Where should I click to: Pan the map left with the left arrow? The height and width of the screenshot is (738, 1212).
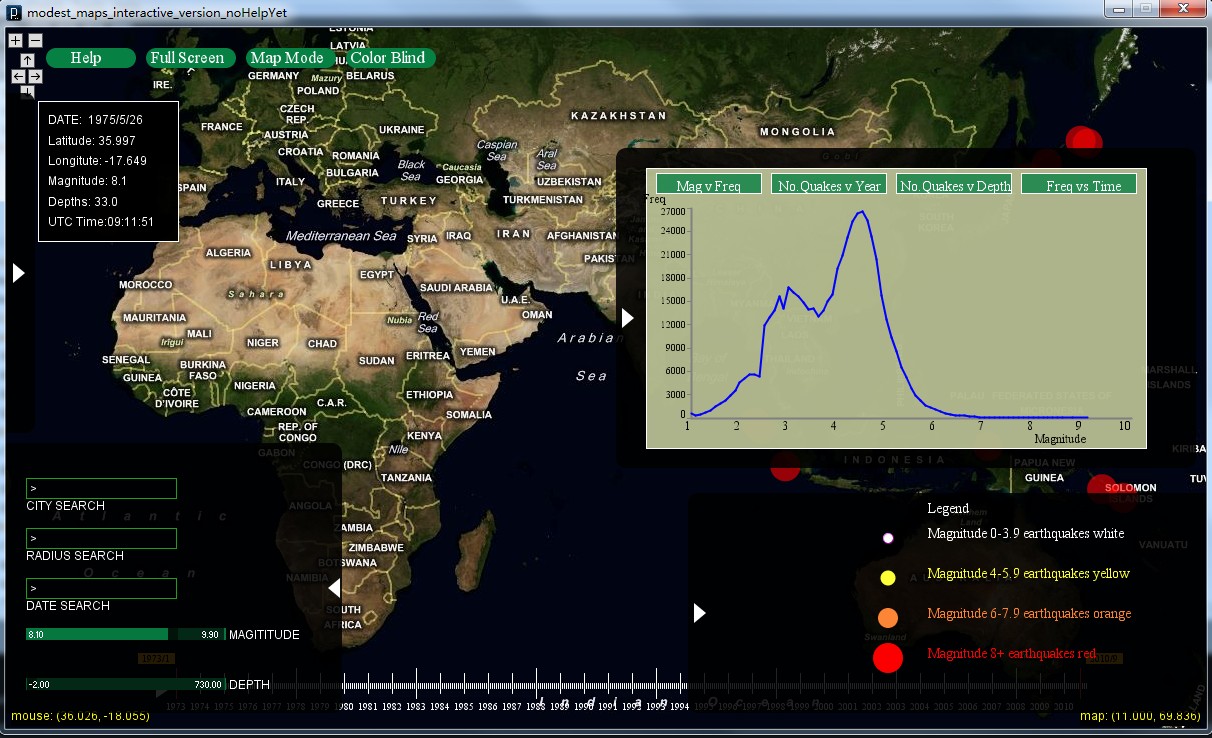19,76
